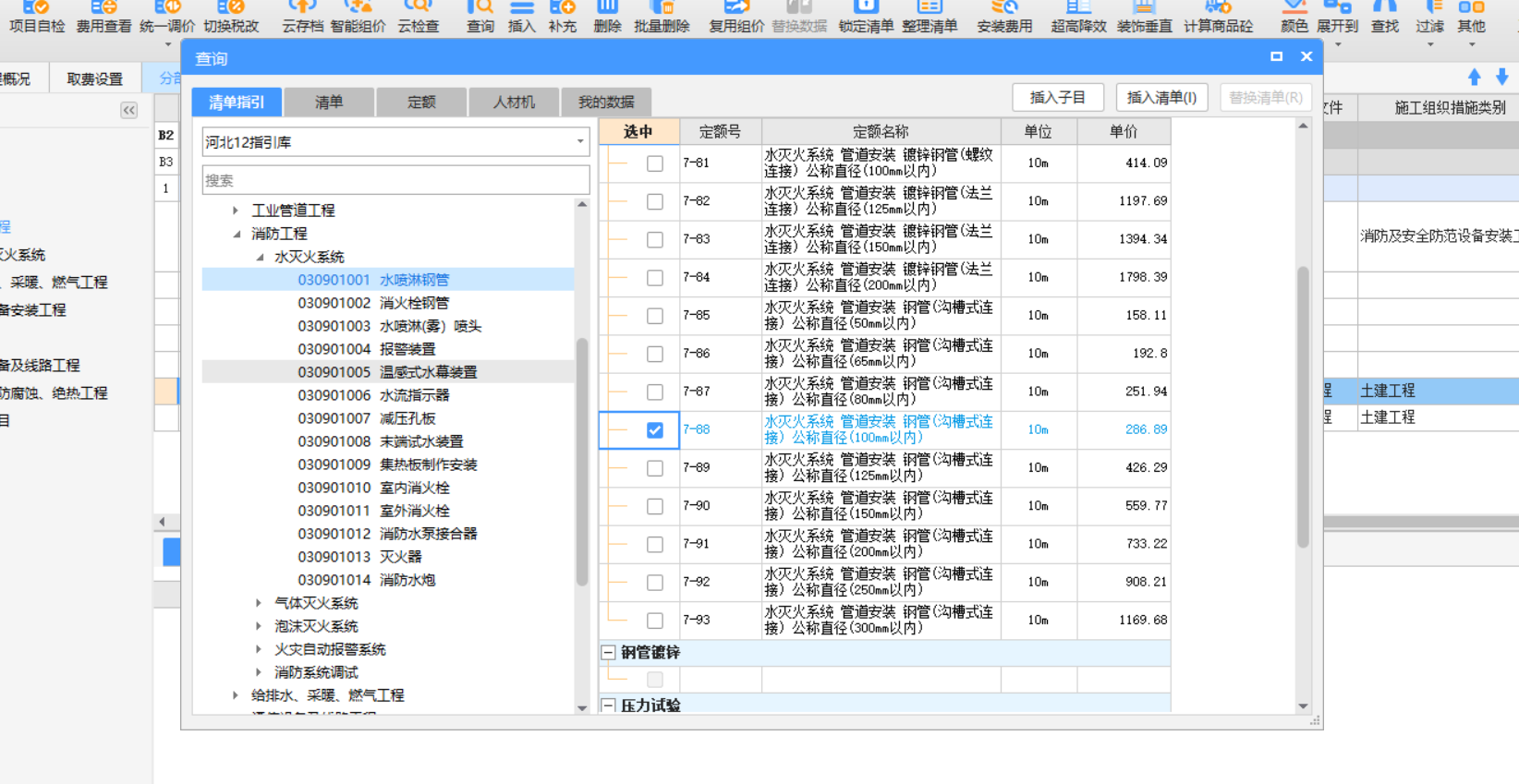
Task: Select tree item 030901010 室内消火栓
Action: click(373, 488)
